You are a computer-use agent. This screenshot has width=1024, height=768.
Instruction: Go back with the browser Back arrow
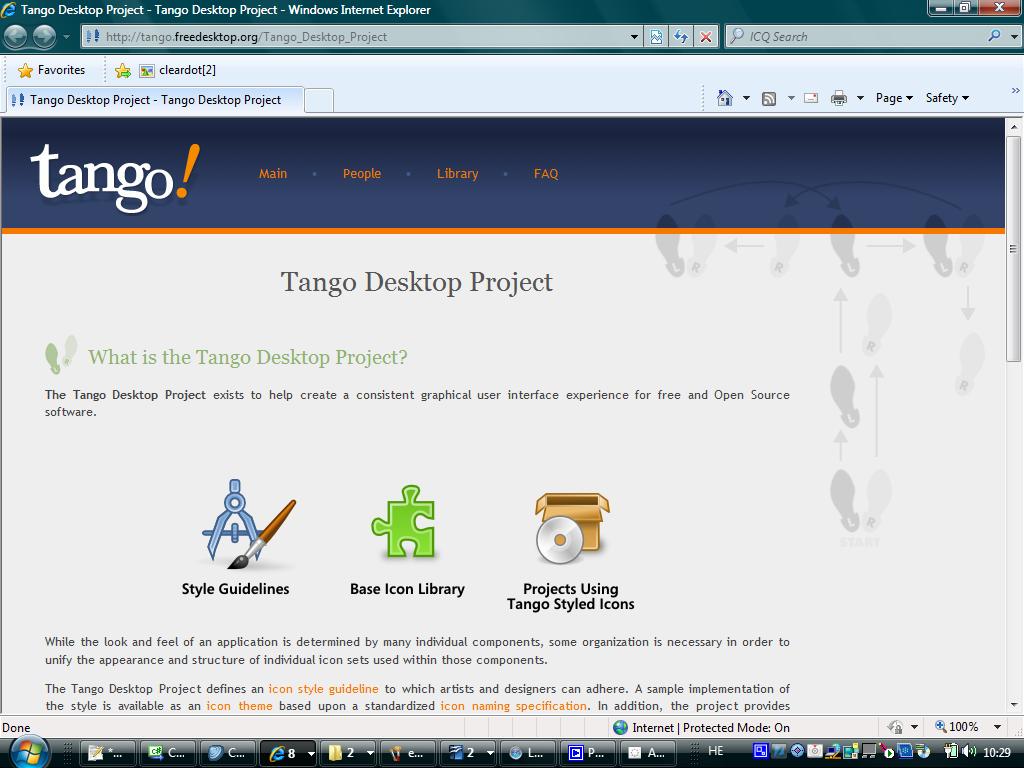15,37
